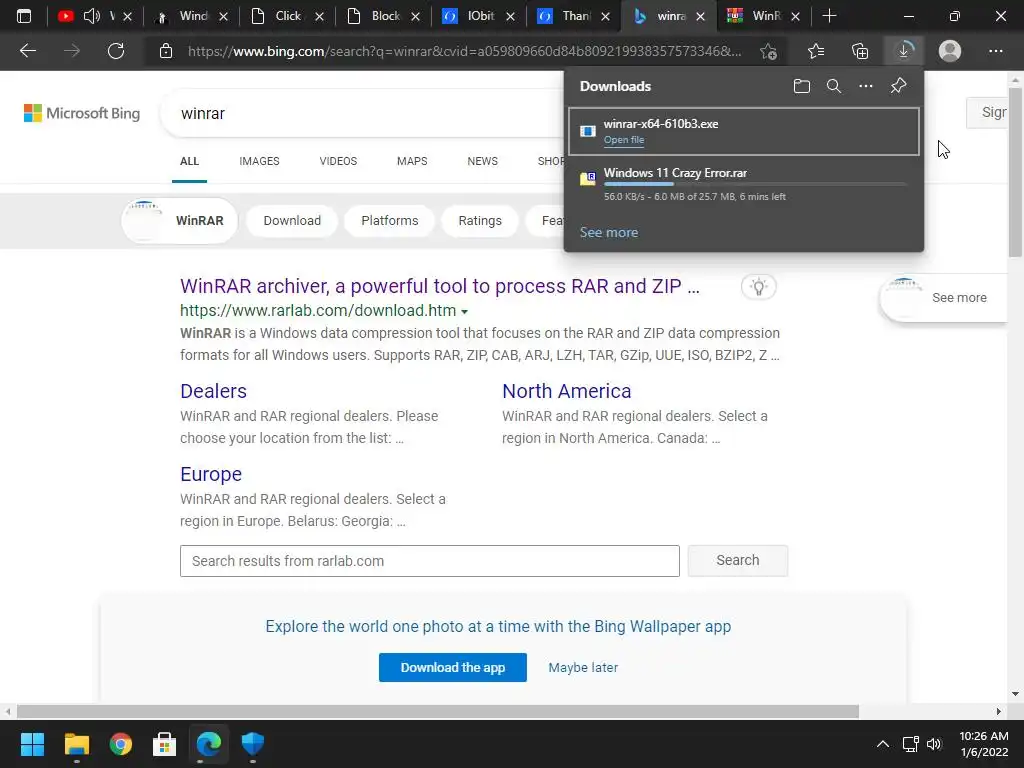Expand the rarlab.com URL dropdown arrow
This screenshot has height=768, width=1024.
coord(464,312)
